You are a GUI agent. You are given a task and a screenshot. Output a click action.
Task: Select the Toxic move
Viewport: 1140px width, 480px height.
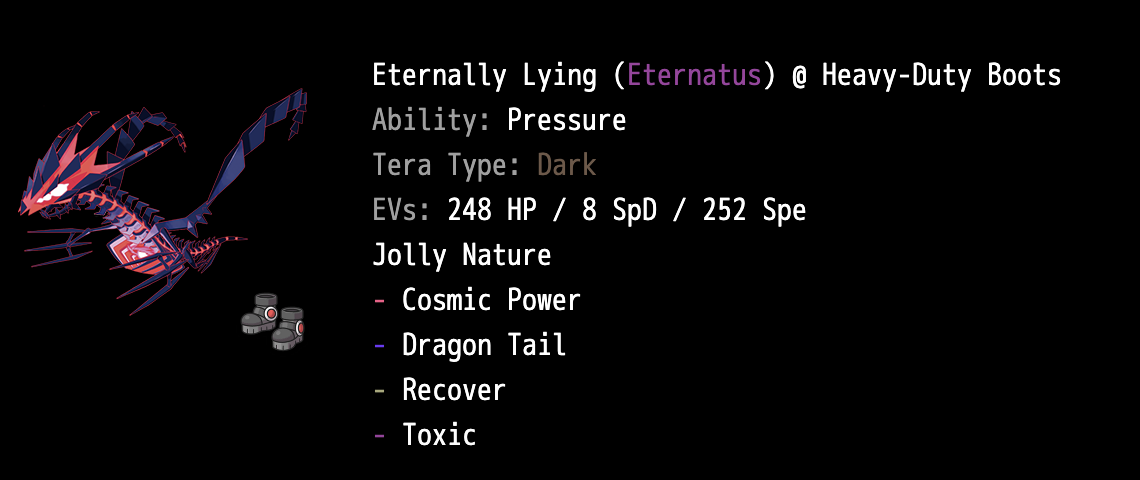pyautogui.click(x=439, y=435)
